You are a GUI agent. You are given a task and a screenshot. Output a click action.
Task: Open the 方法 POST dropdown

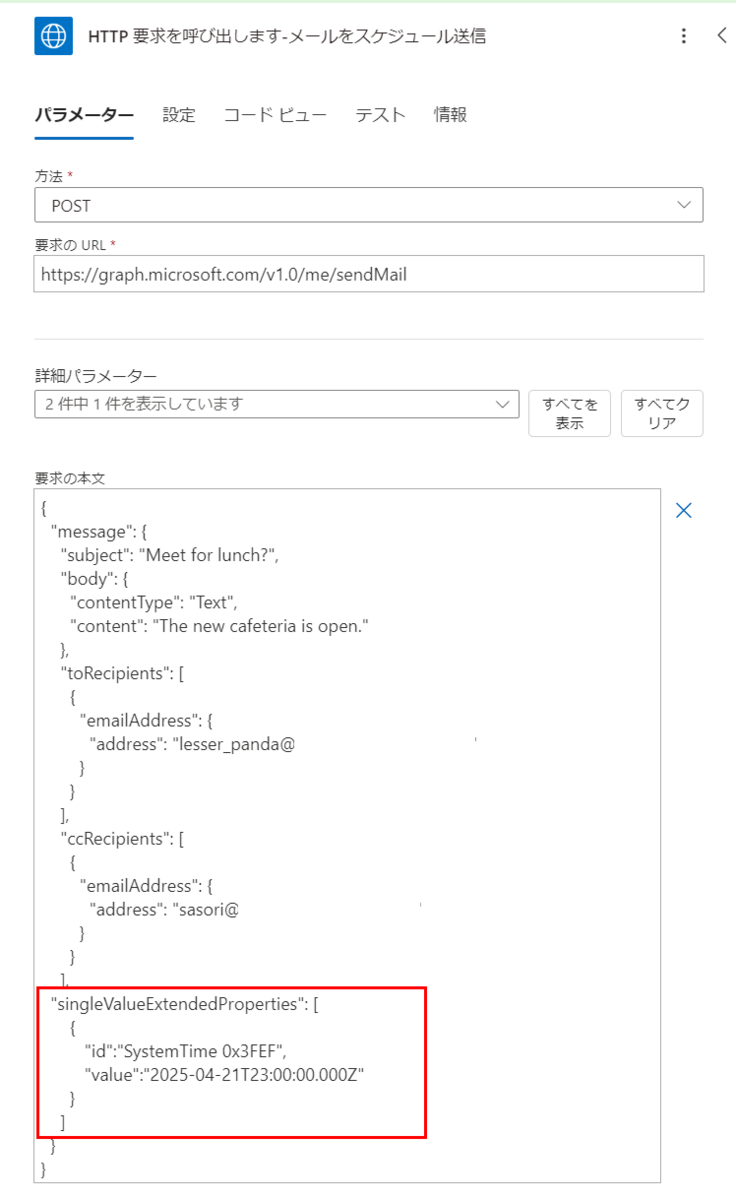click(368, 205)
